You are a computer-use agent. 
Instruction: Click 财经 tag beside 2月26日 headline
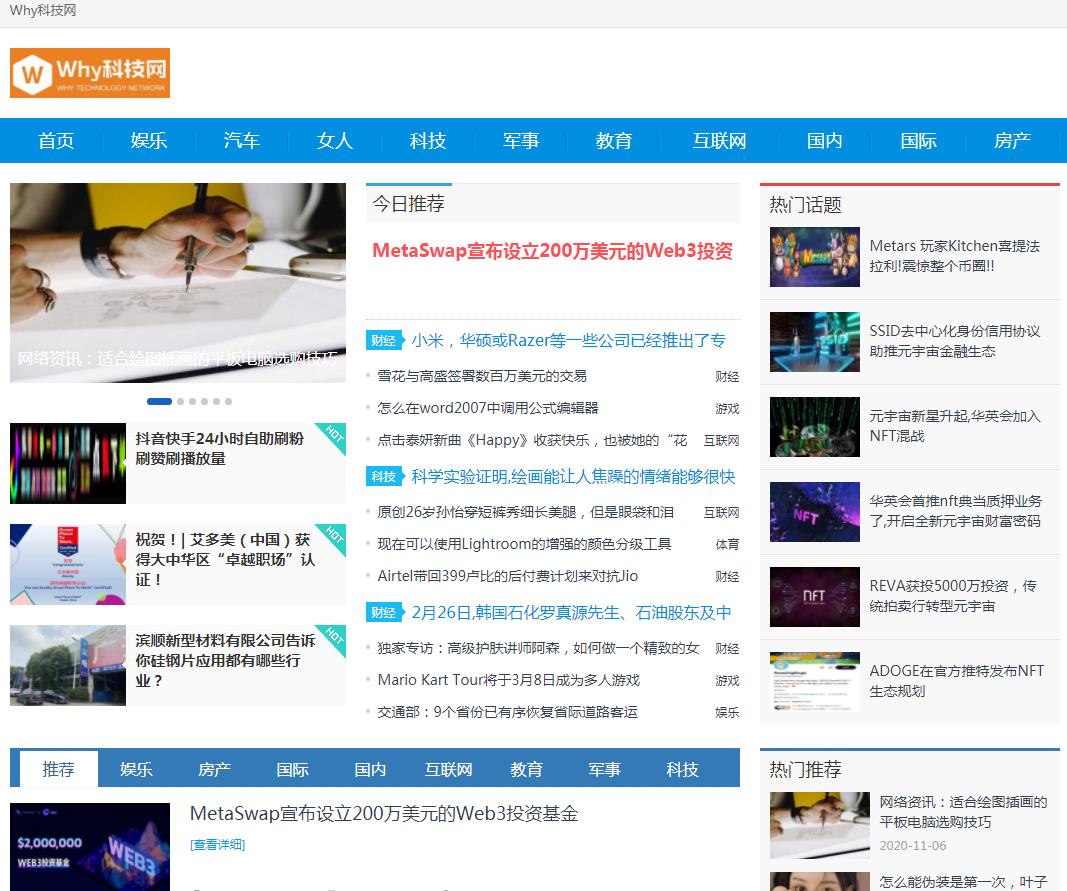pos(384,613)
